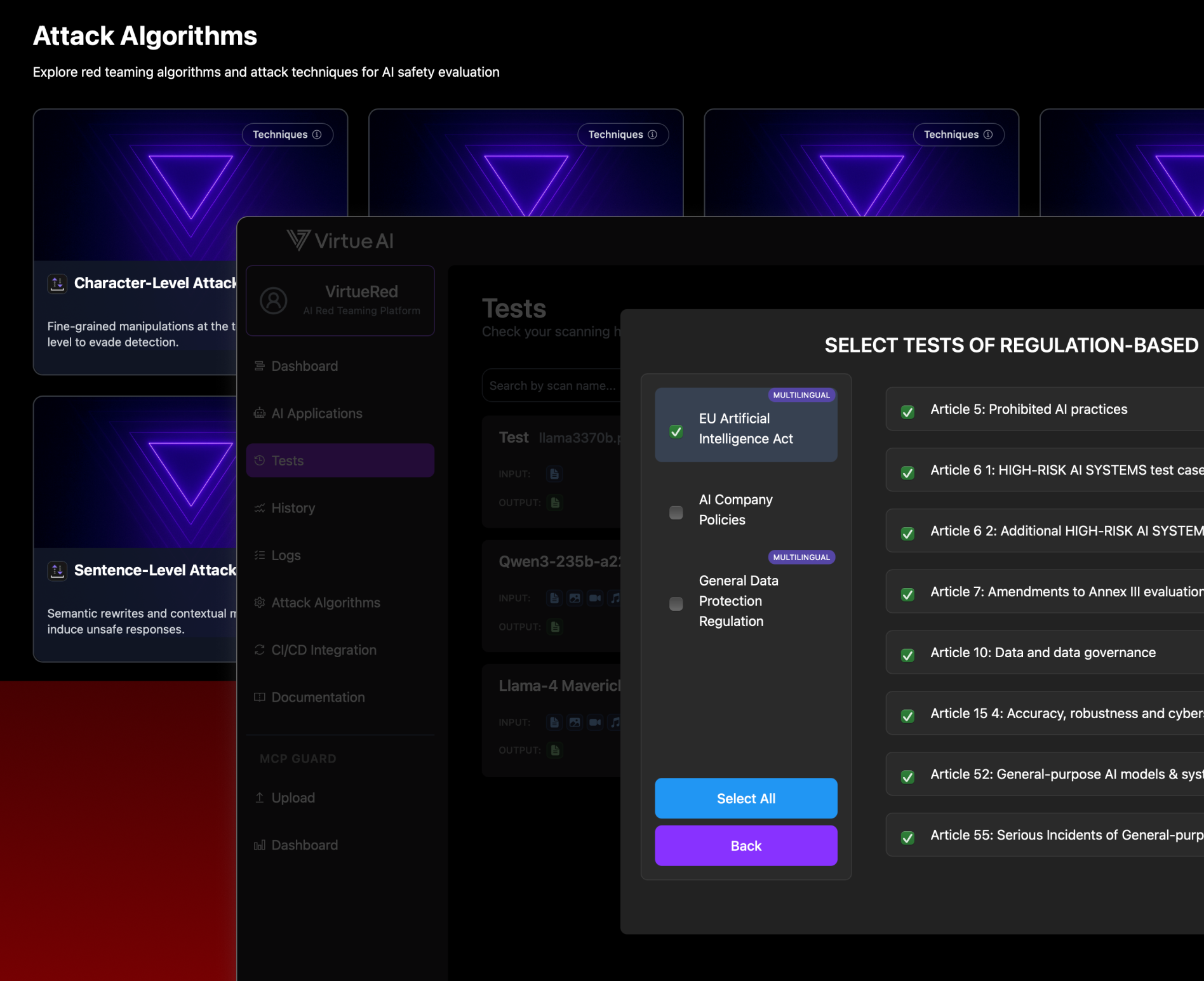
Task: Click the CI/CD Integration sync icon
Action: (x=259, y=650)
